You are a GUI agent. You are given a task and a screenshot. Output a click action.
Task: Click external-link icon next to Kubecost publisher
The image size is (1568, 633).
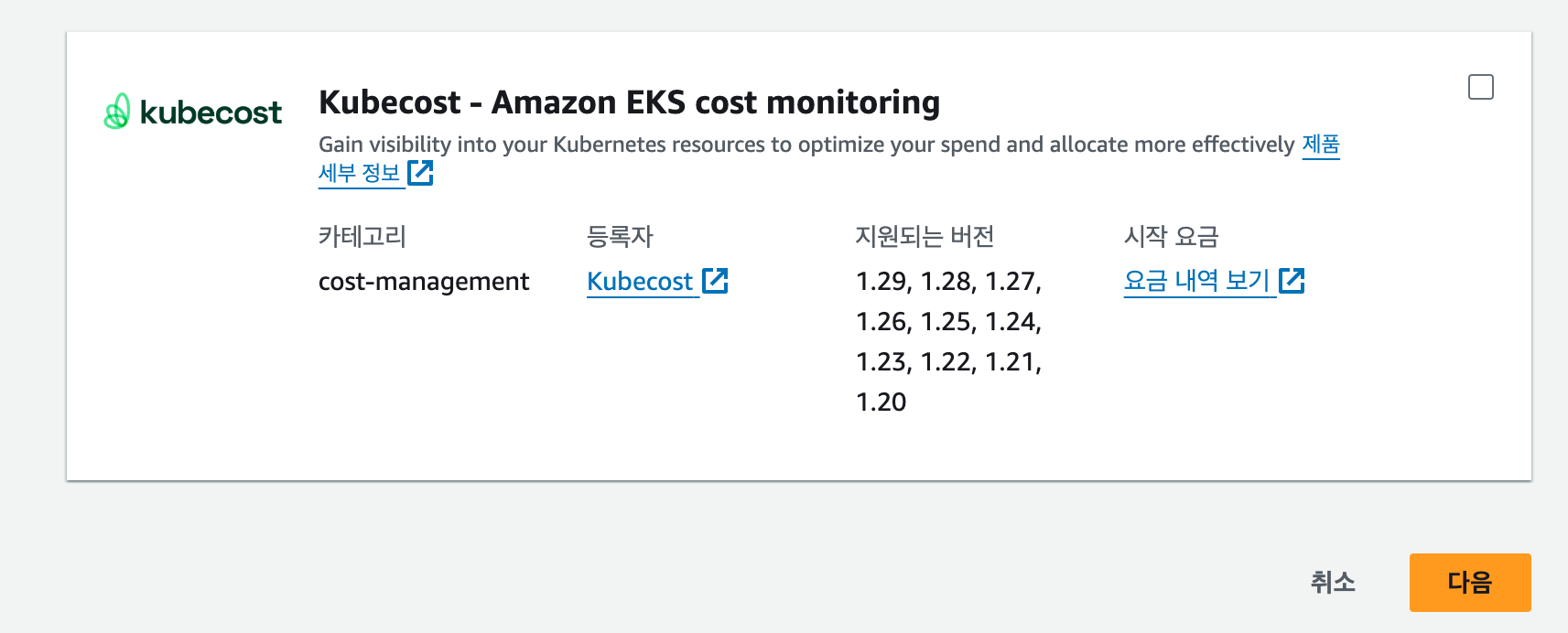pos(715,281)
